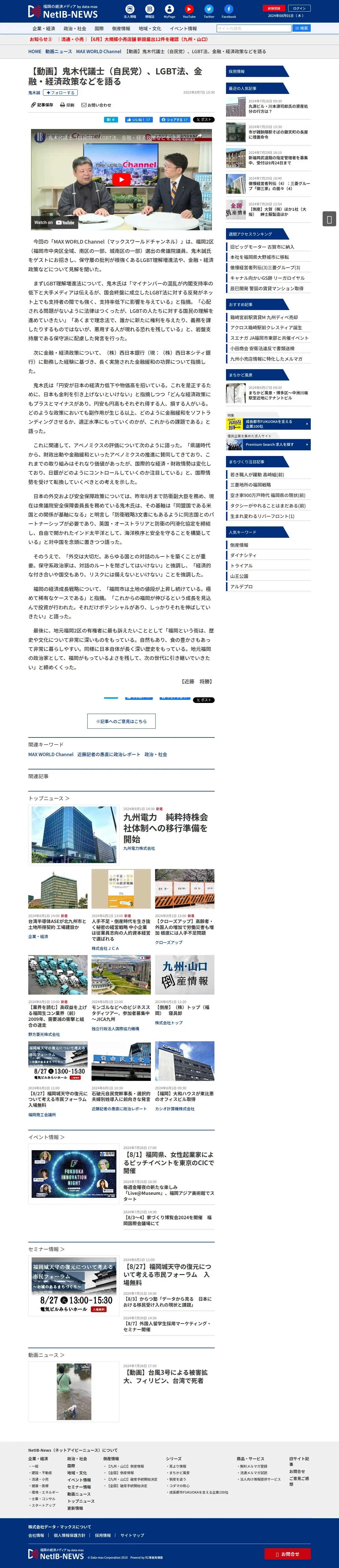
Task: Follow 鬼木誠 with the フォローする button
Action: (60, 93)
